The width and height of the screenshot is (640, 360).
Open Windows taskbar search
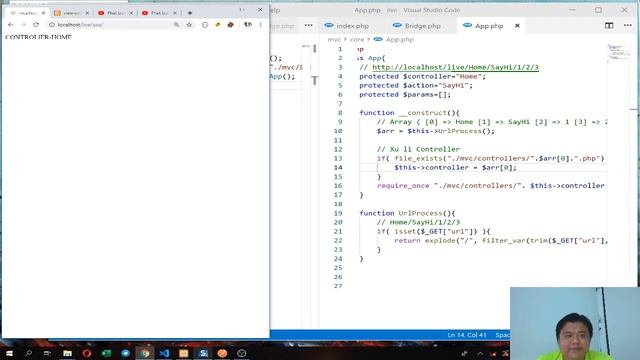(28, 353)
